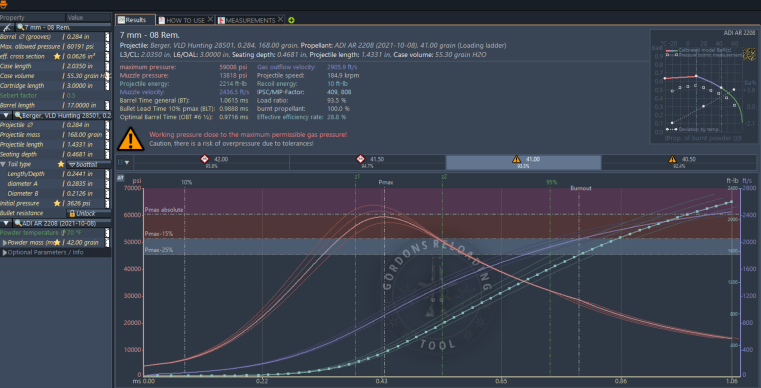
Task: Toggle the A/t chart axis button
Action: (120, 179)
